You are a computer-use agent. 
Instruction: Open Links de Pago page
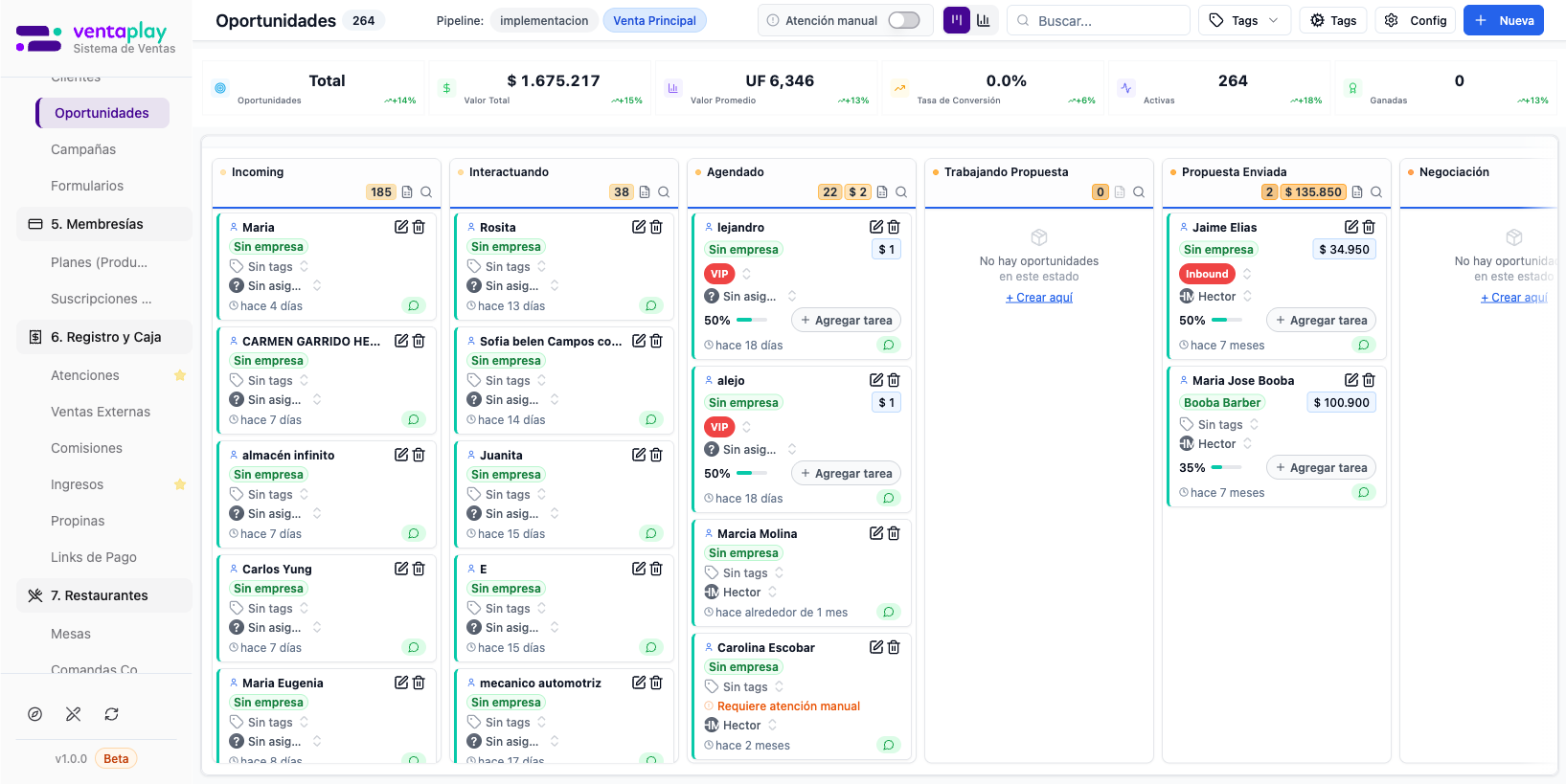pyautogui.click(x=94, y=557)
